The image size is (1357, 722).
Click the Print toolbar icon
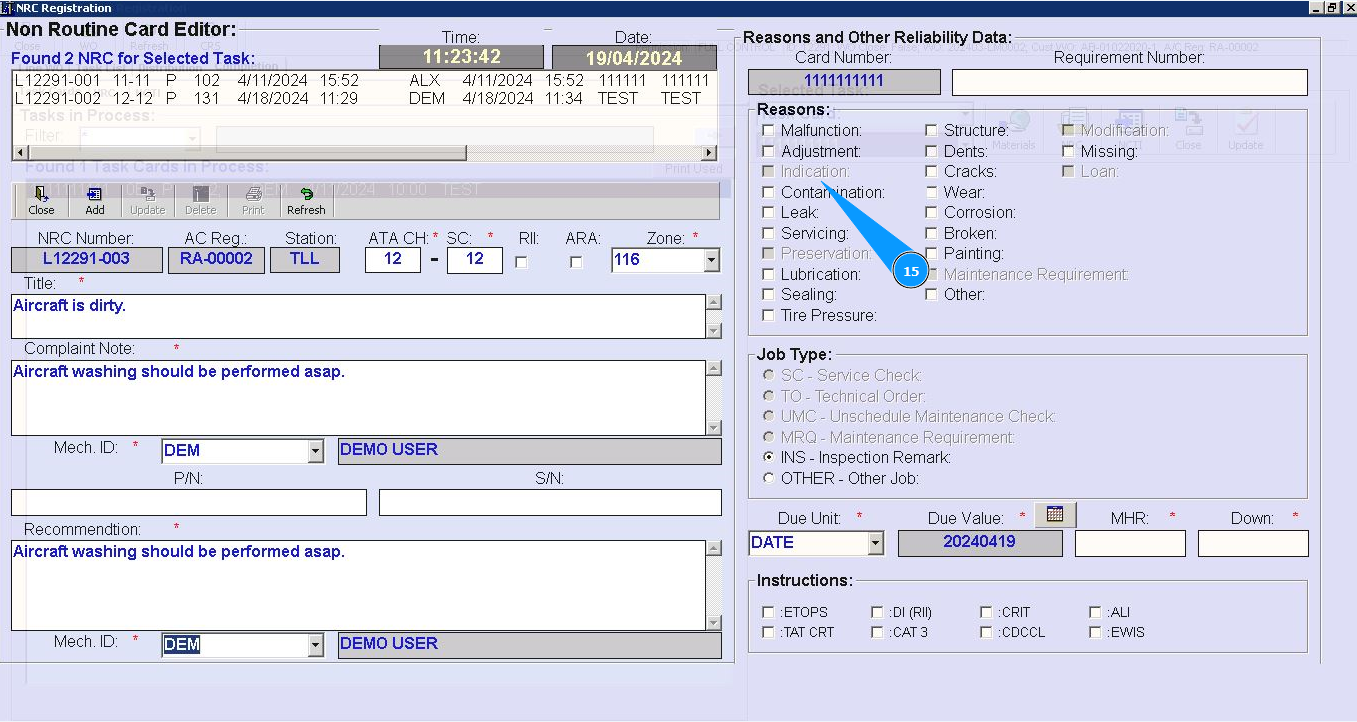(x=253, y=201)
